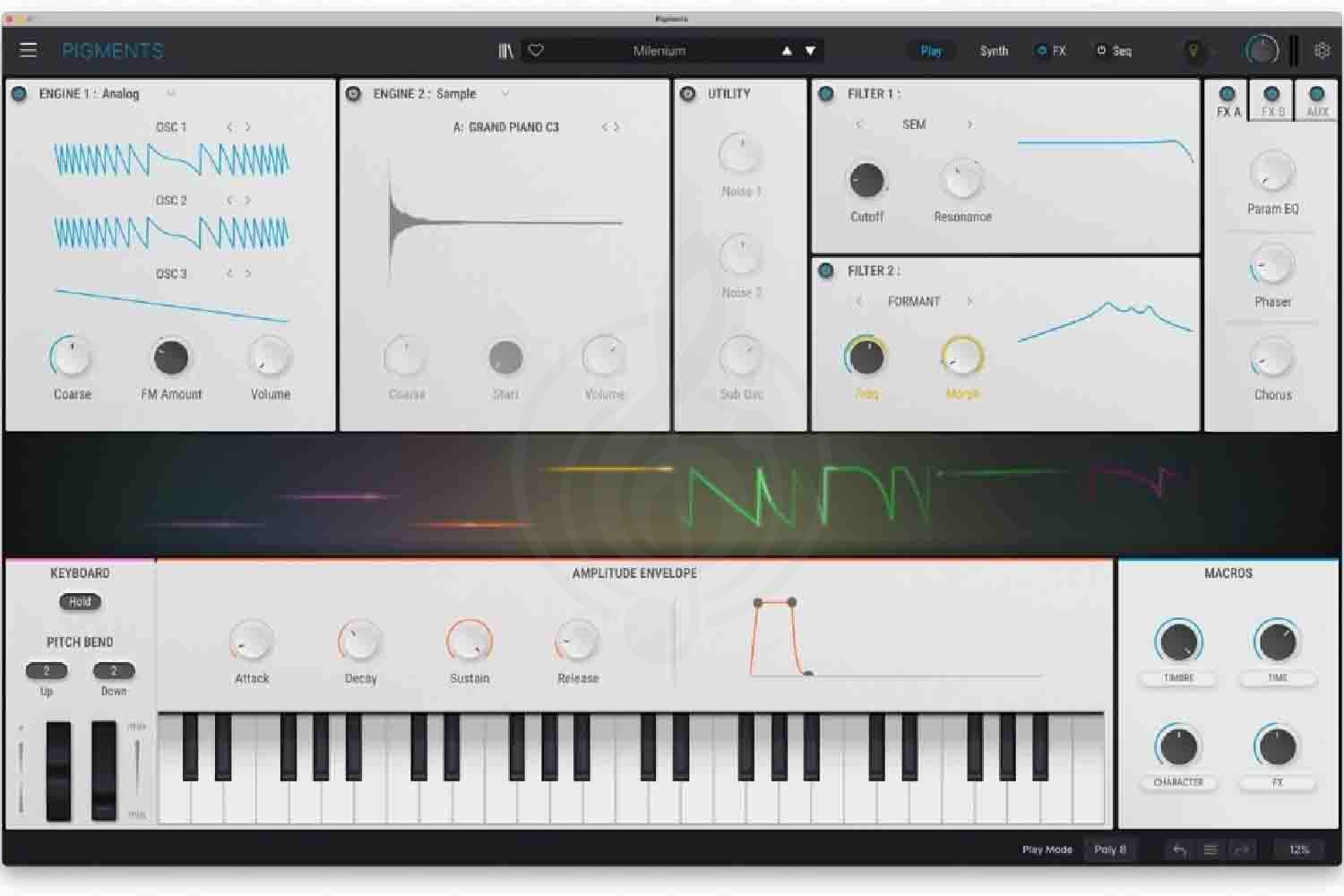This screenshot has width=1344, height=896.
Task: Toggle Engine 2 power button
Action: 353,93
